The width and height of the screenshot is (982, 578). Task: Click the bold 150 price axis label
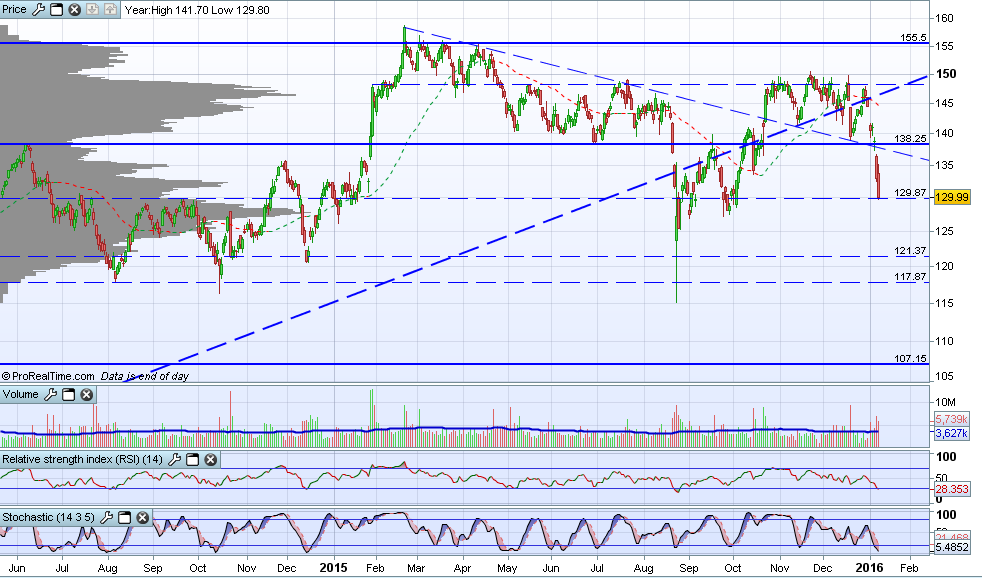click(946, 74)
